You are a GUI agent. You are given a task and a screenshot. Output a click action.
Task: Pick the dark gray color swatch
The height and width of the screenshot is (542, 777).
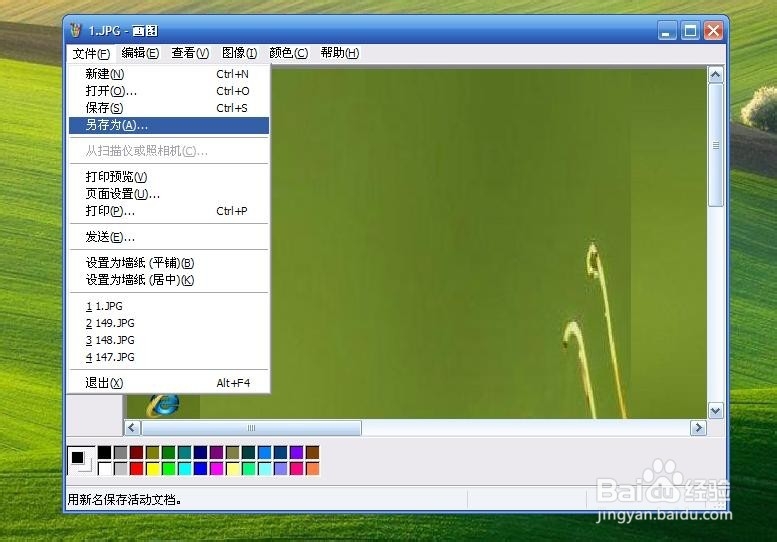[x=120, y=452]
